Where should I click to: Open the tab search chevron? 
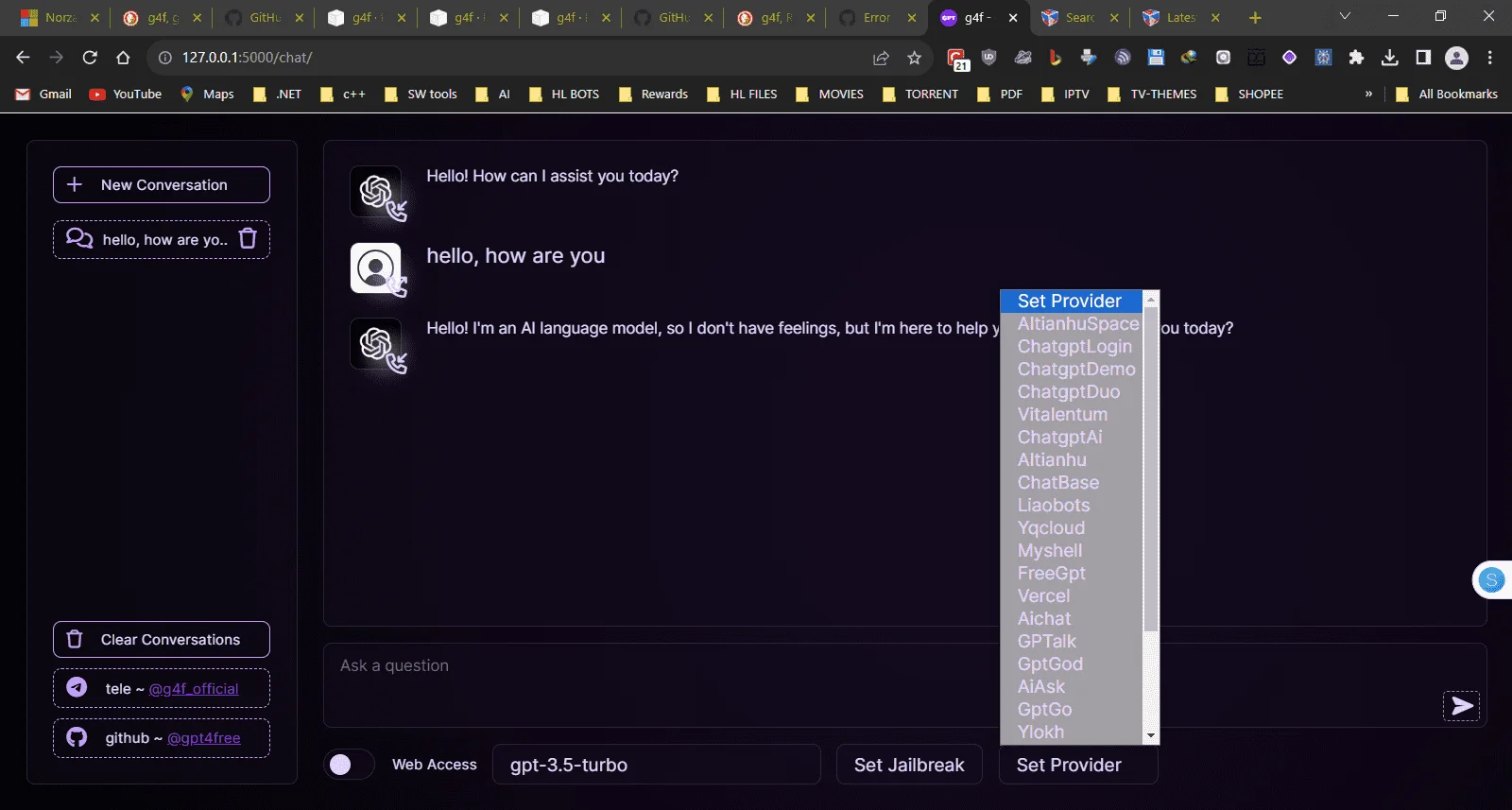point(1345,16)
